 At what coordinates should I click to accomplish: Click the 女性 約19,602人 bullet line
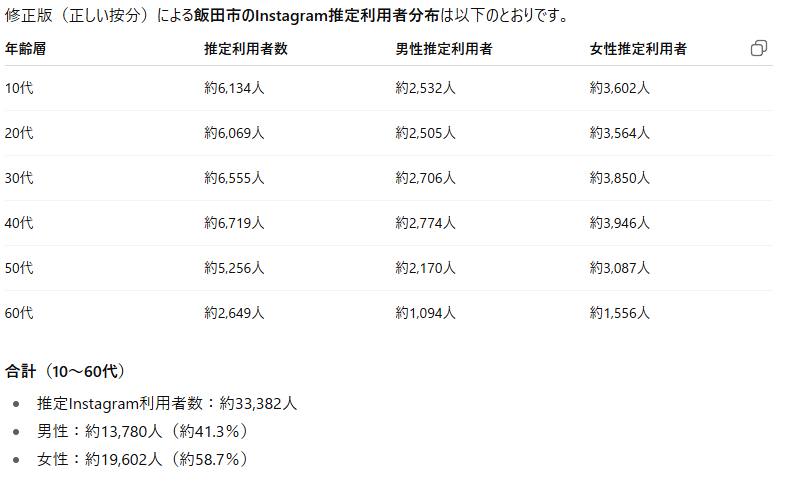tap(142, 460)
